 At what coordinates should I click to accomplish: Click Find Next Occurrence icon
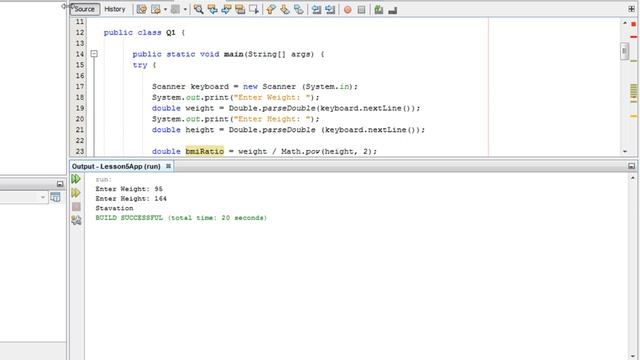coord(226,9)
